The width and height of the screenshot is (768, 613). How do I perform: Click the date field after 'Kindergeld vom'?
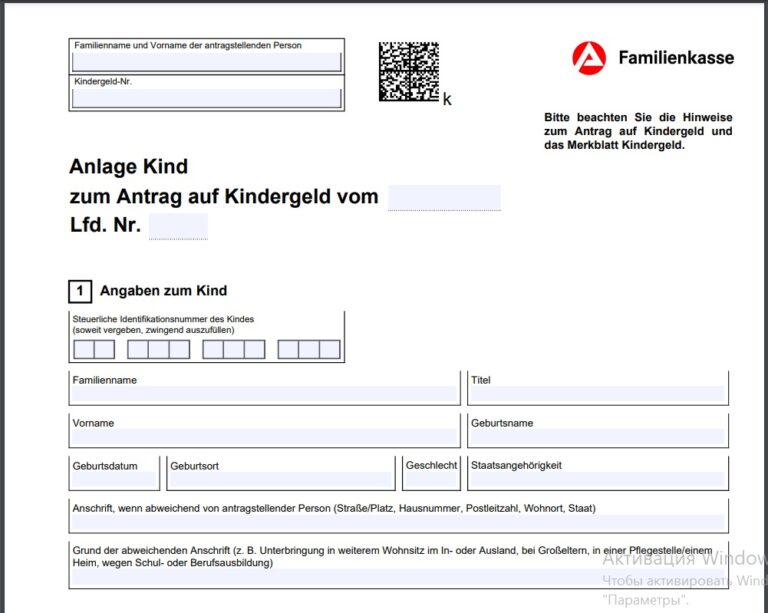coord(444,197)
